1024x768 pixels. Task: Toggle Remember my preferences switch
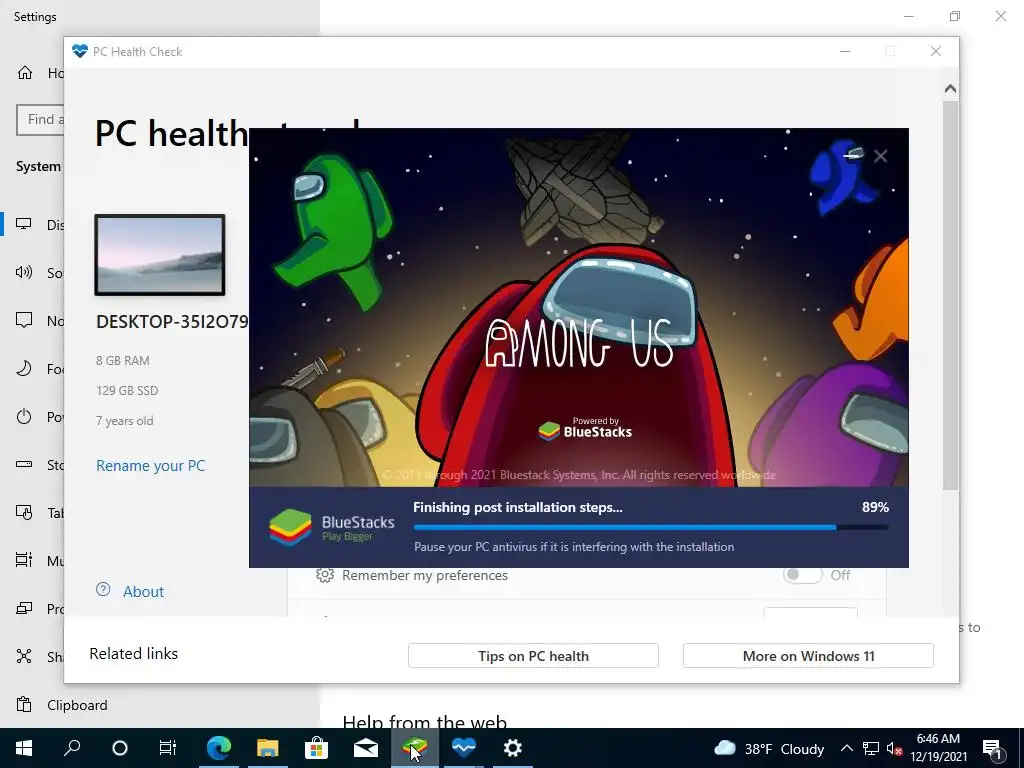pos(803,575)
